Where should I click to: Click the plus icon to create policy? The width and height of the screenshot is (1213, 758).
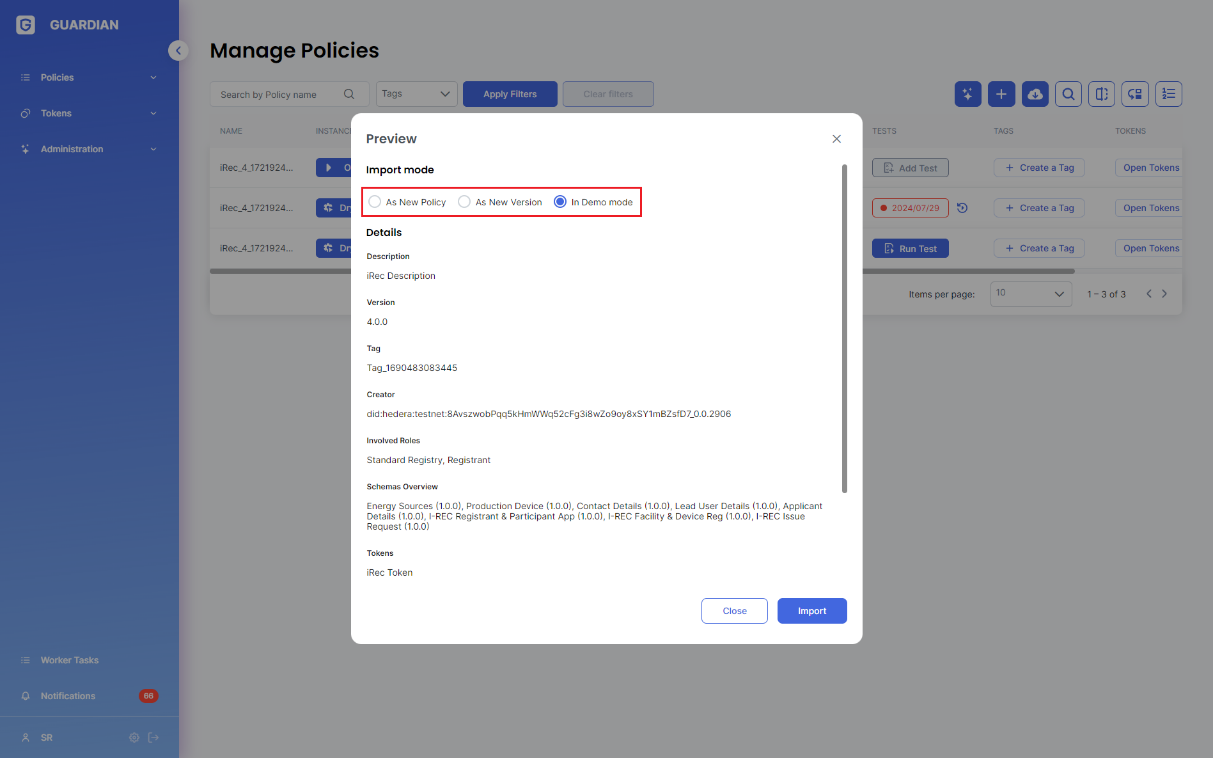(x=1001, y=94)
